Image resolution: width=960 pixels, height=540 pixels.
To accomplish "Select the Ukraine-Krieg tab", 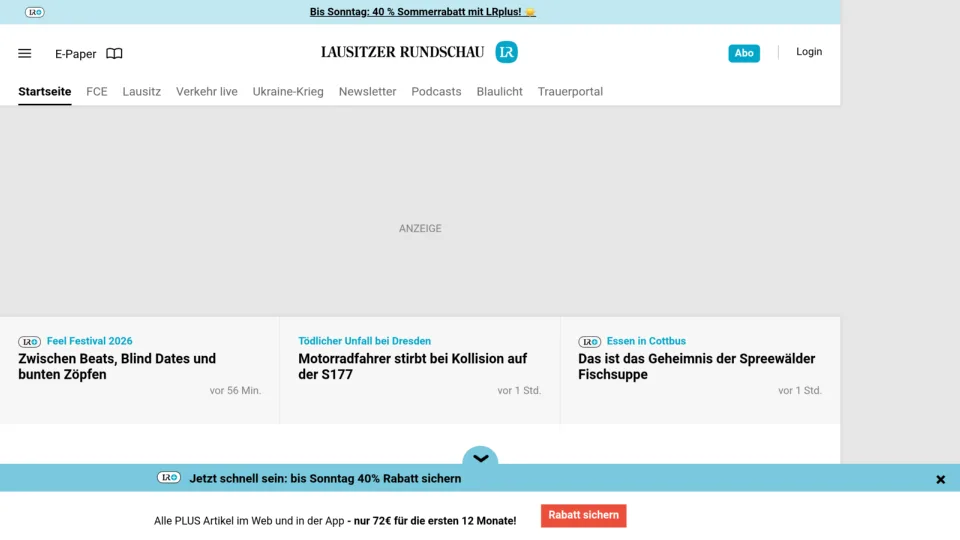I will pyautogui.click(x=288, y=91).
